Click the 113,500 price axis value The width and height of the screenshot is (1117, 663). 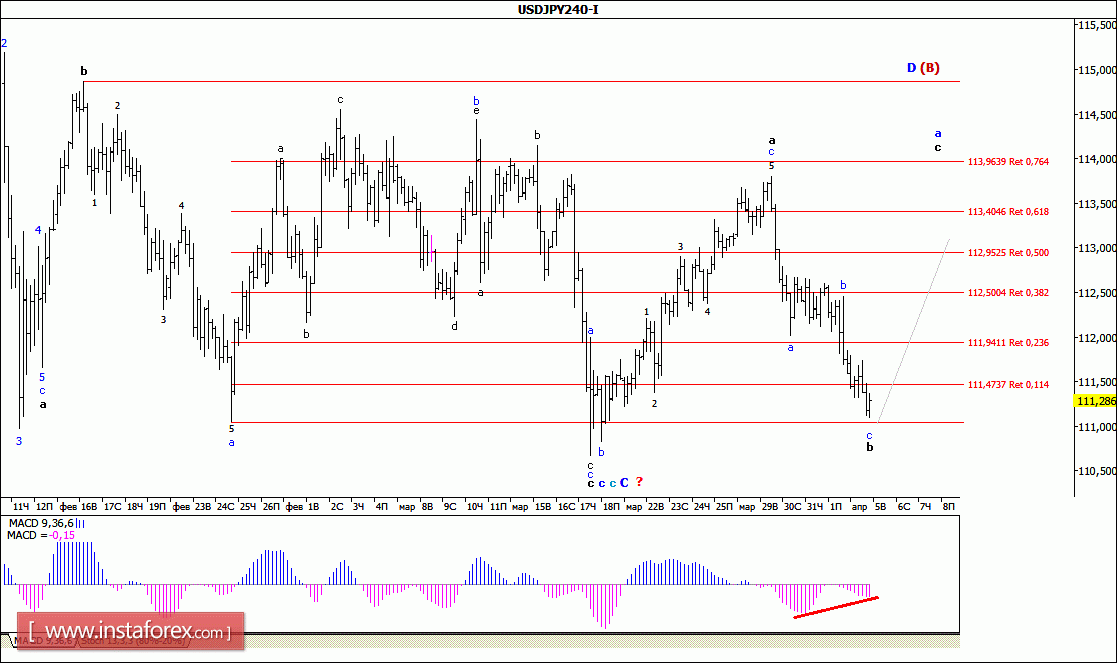[1097, 204]
